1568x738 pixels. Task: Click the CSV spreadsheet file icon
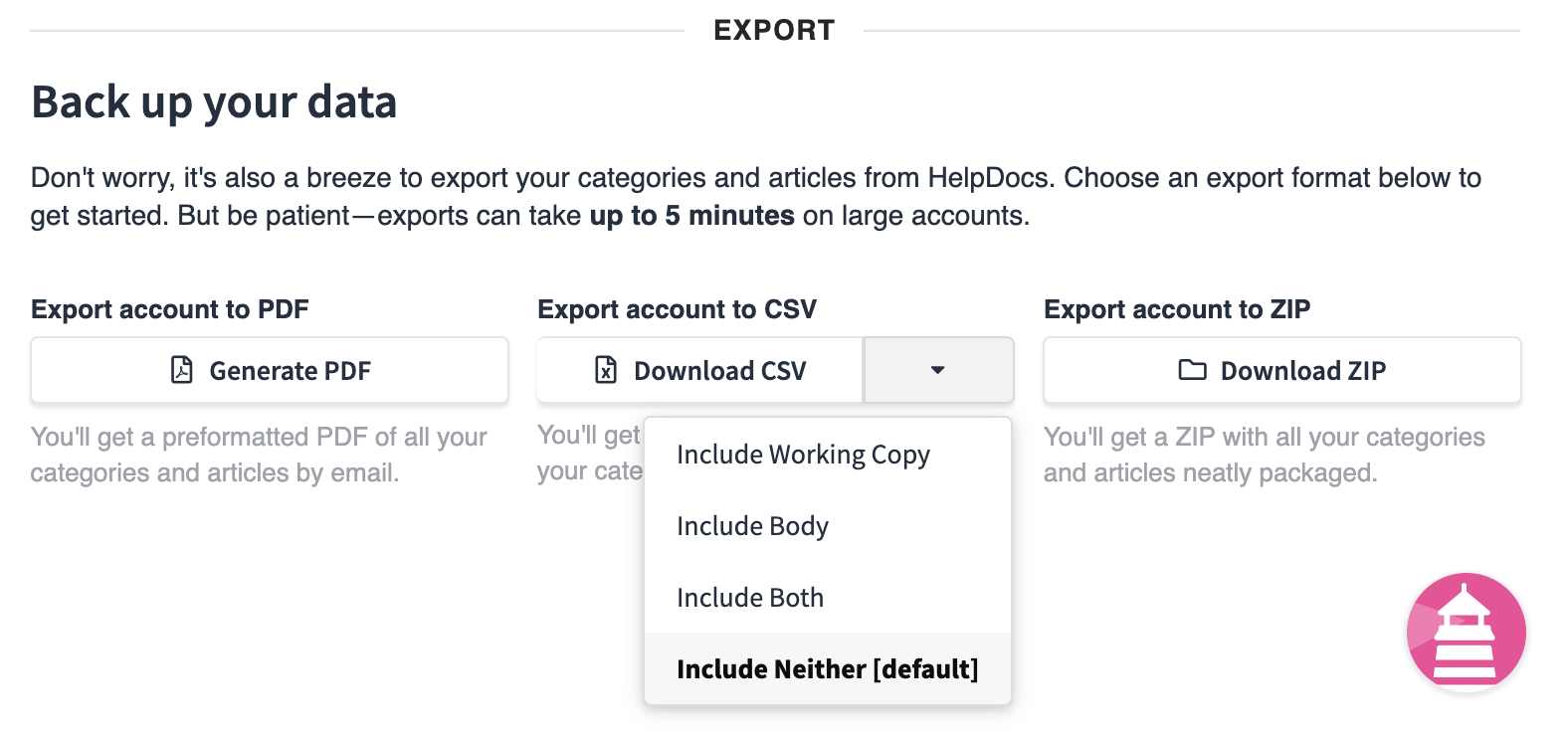click(x=606, y=370)
